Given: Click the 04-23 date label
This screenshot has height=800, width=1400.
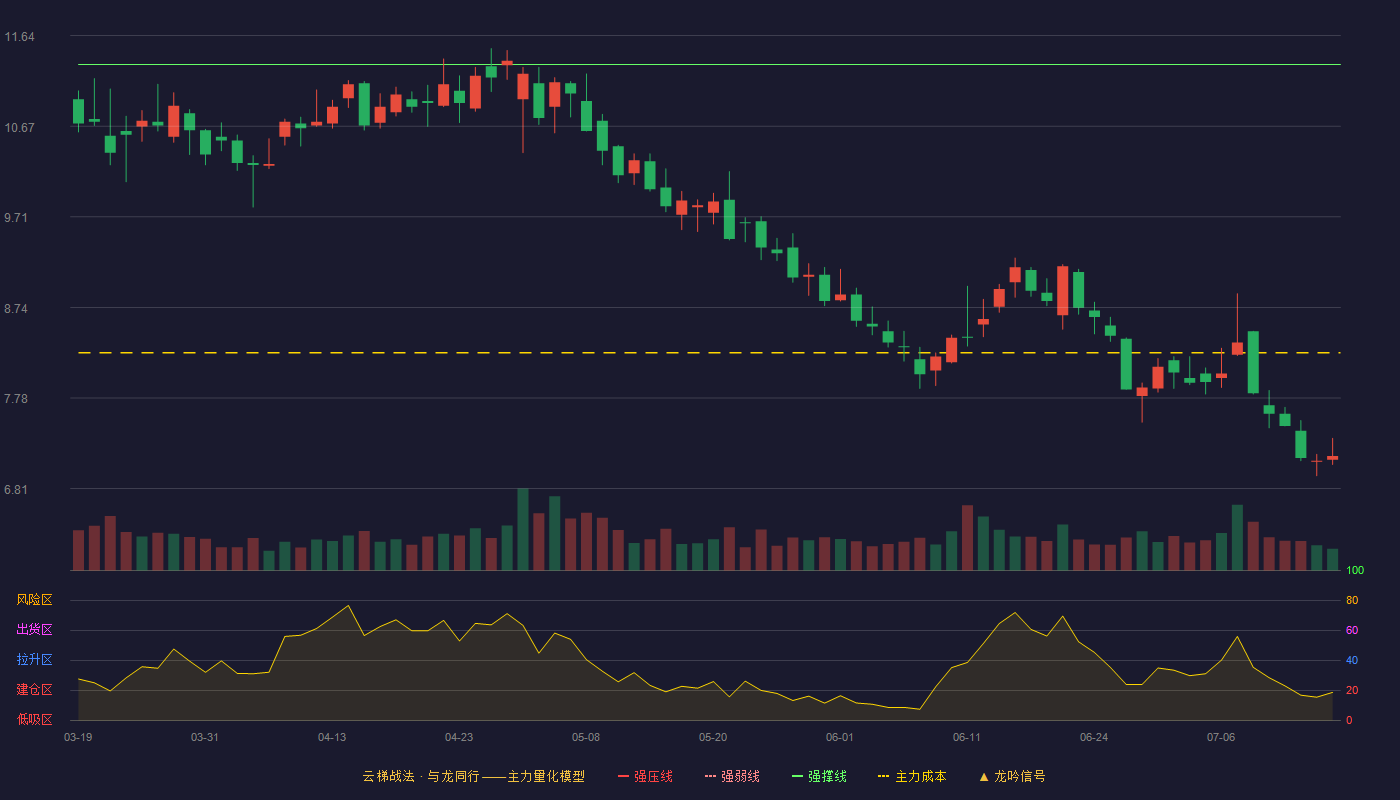Looking at the screenshot, I should pos(459,737).
